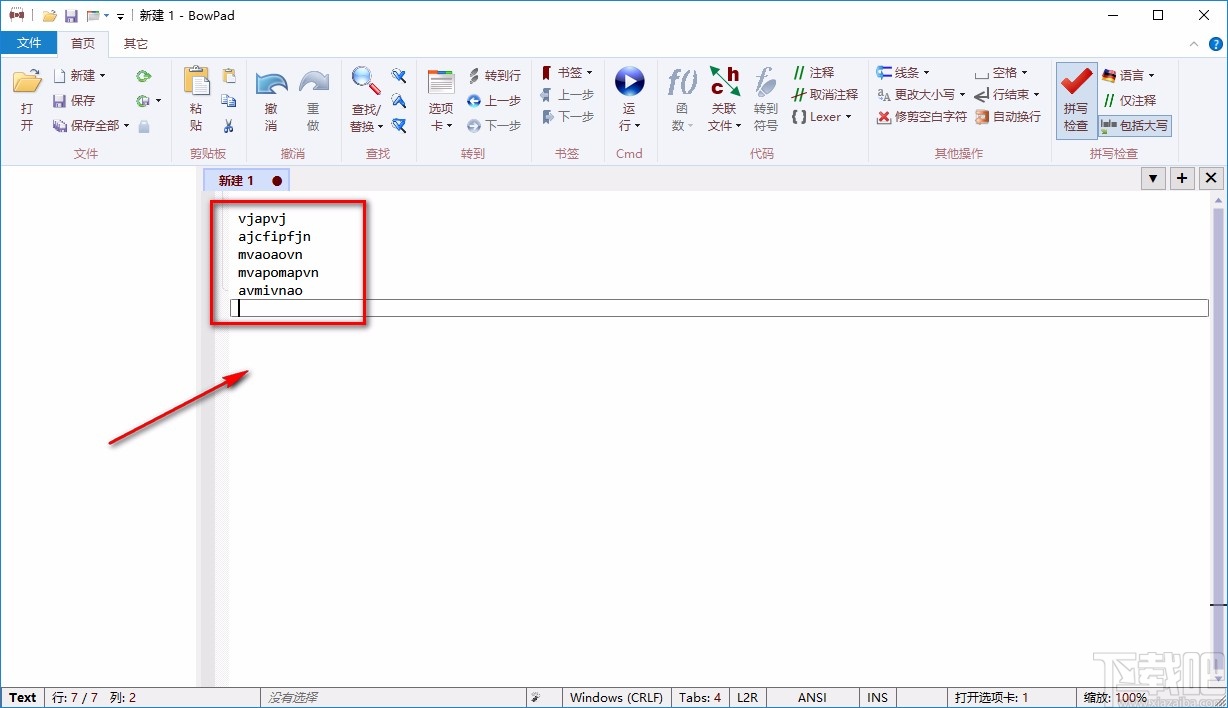Screen dimensions: 1228x708
Task: Expand the 线条 lines dropdown
Action: [926, 73]
